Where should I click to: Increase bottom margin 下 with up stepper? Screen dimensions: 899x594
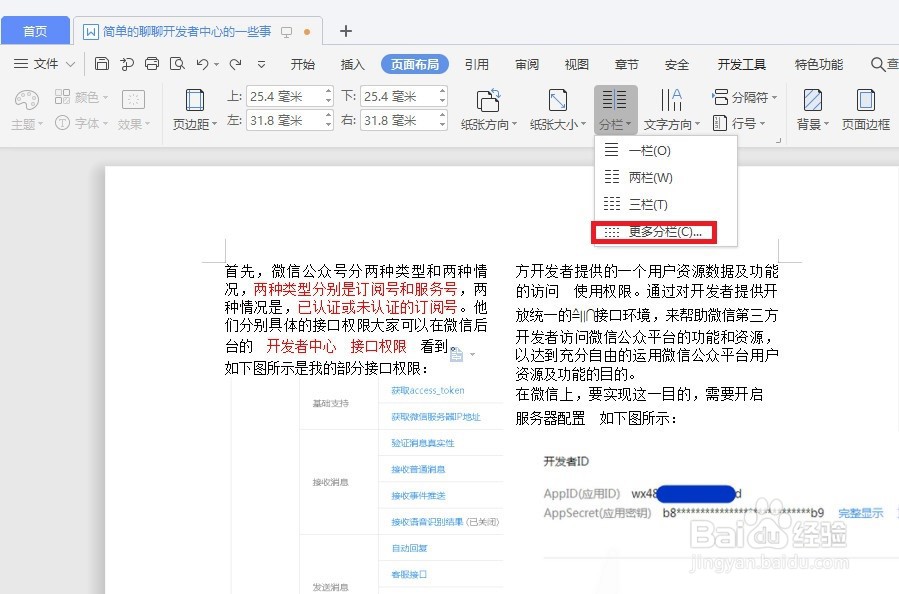(x=442, y=91)
